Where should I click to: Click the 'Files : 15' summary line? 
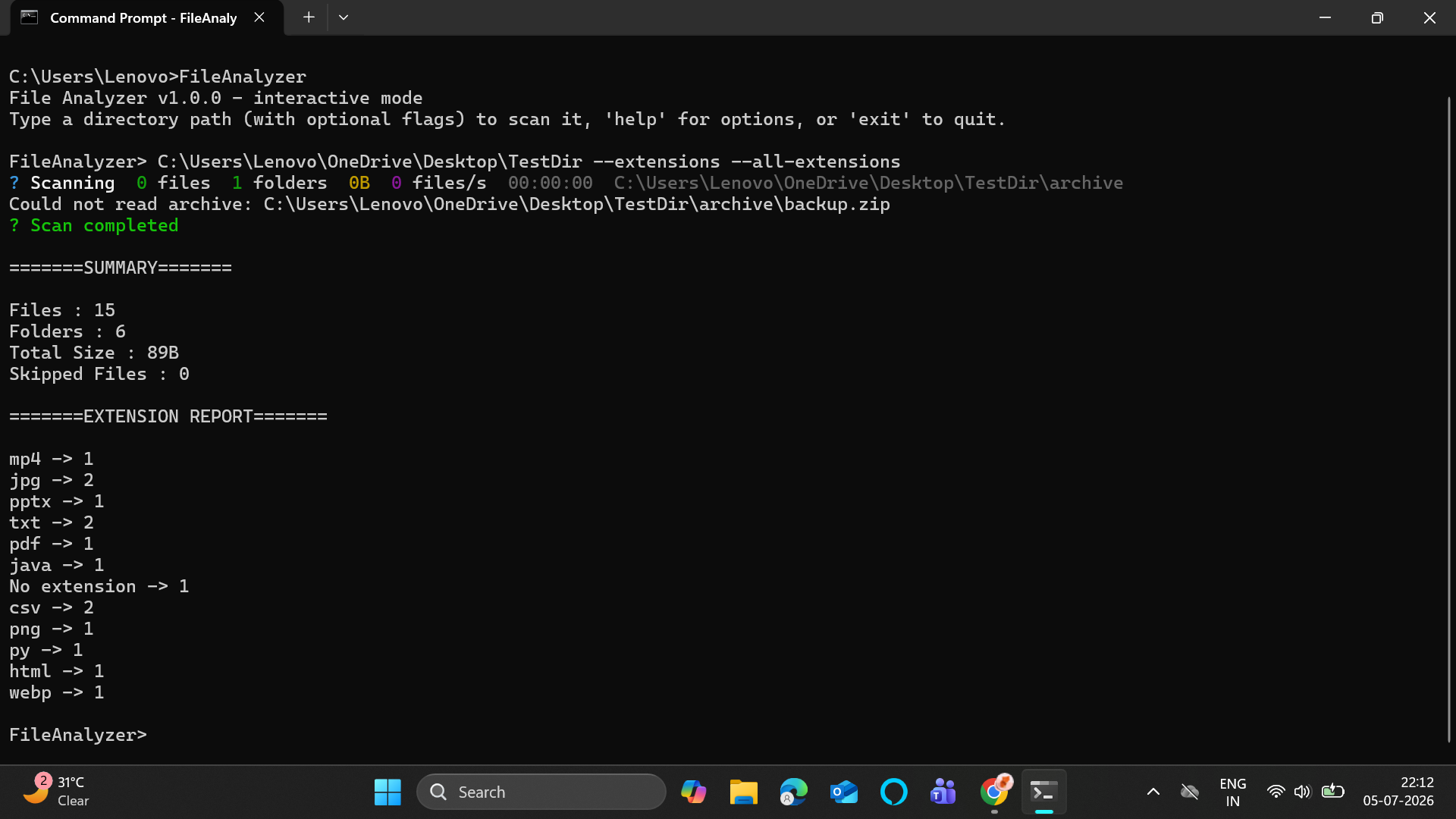(x=62, y=310)
